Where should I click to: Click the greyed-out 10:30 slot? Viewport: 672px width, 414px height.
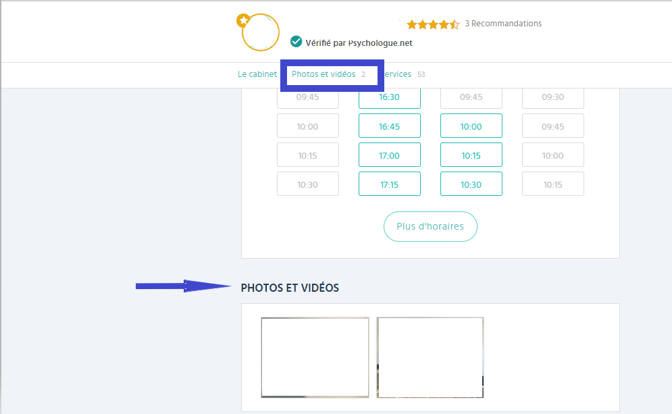[308, 184]
